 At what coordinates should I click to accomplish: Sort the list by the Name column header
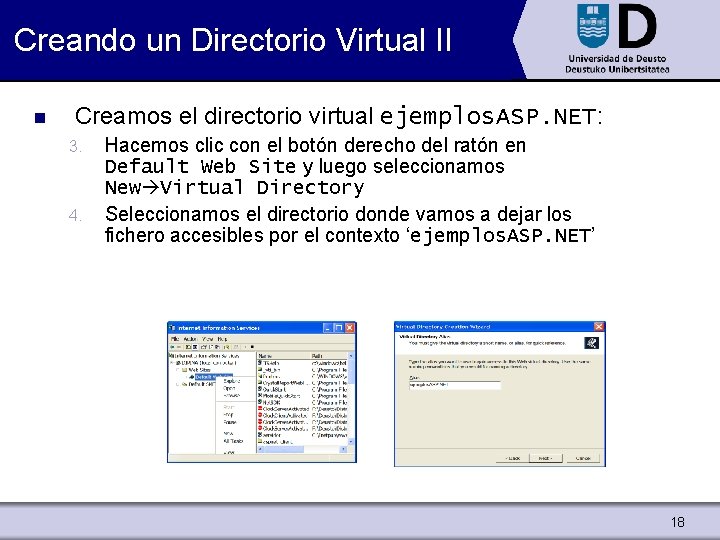[283, 356]
